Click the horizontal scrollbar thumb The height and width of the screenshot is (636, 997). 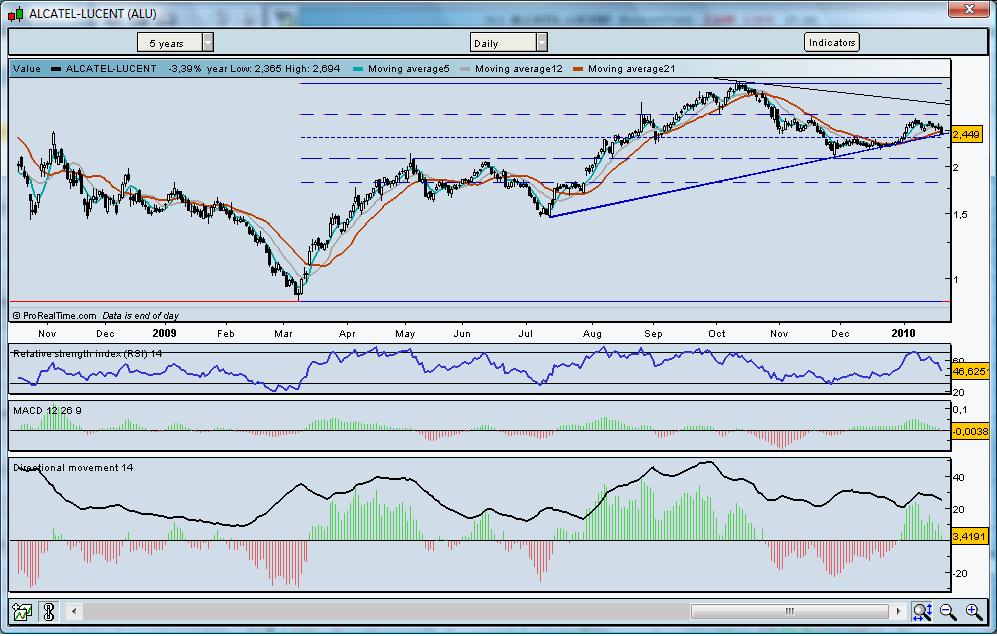(789, 611)
